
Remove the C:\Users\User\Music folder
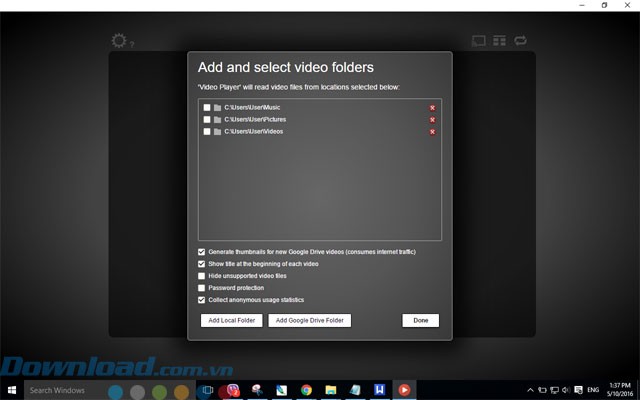(432, 108)
